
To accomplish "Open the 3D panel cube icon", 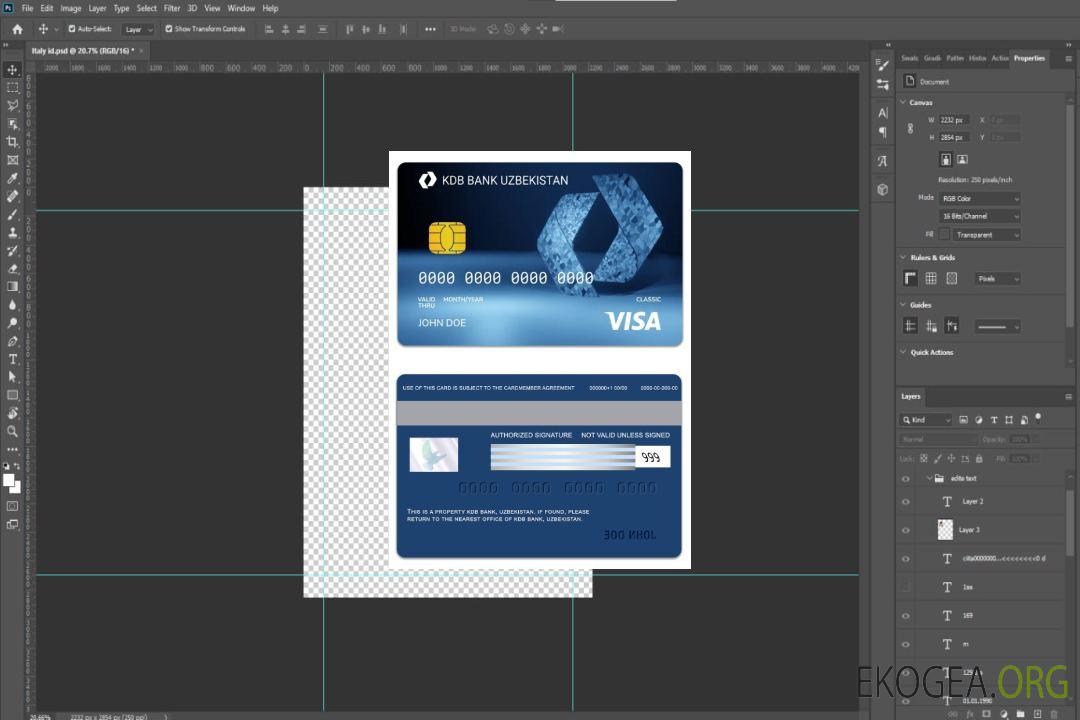I will click(882, 189).
